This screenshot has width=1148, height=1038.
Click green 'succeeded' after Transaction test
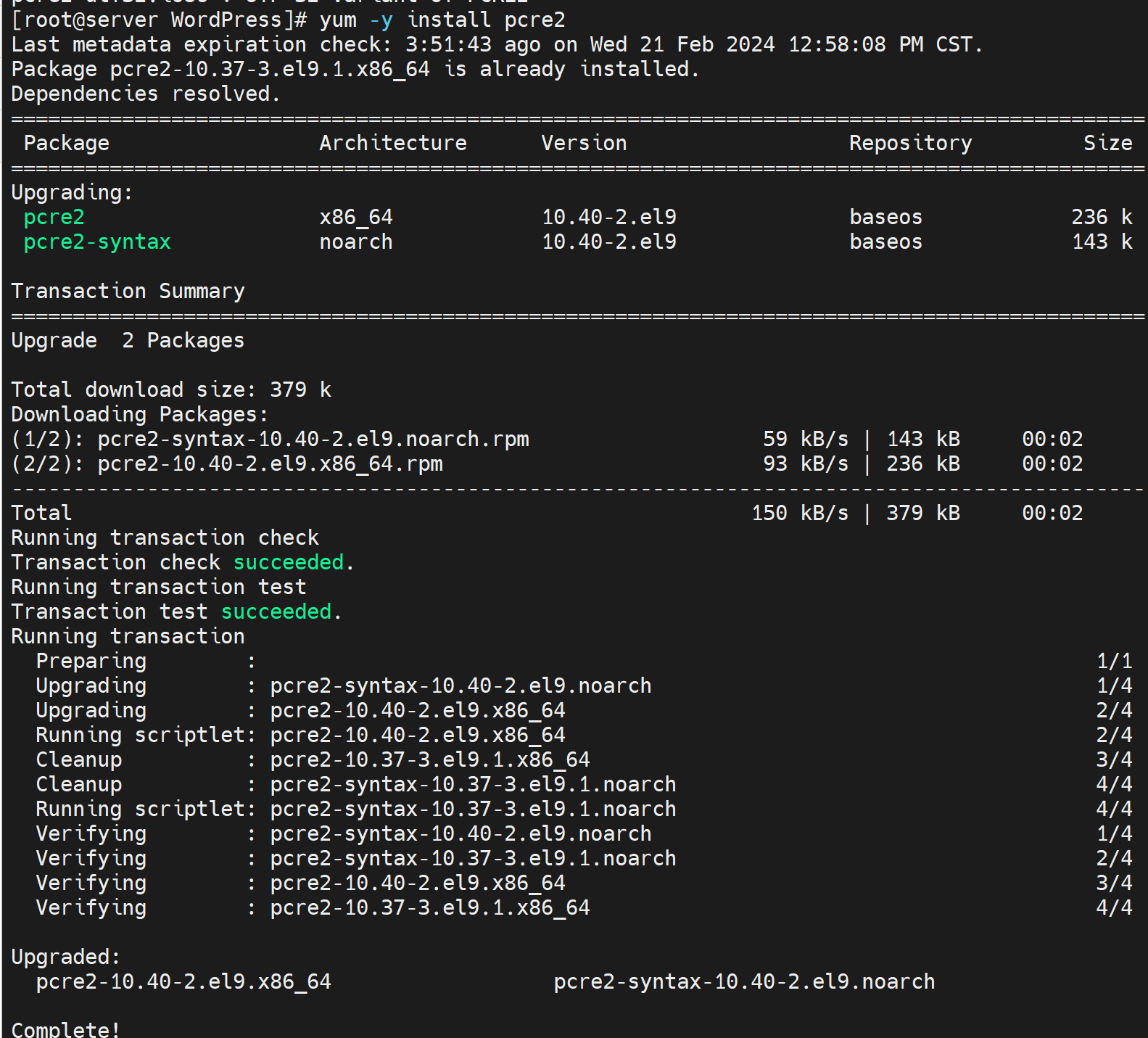[x=276, y=611]
